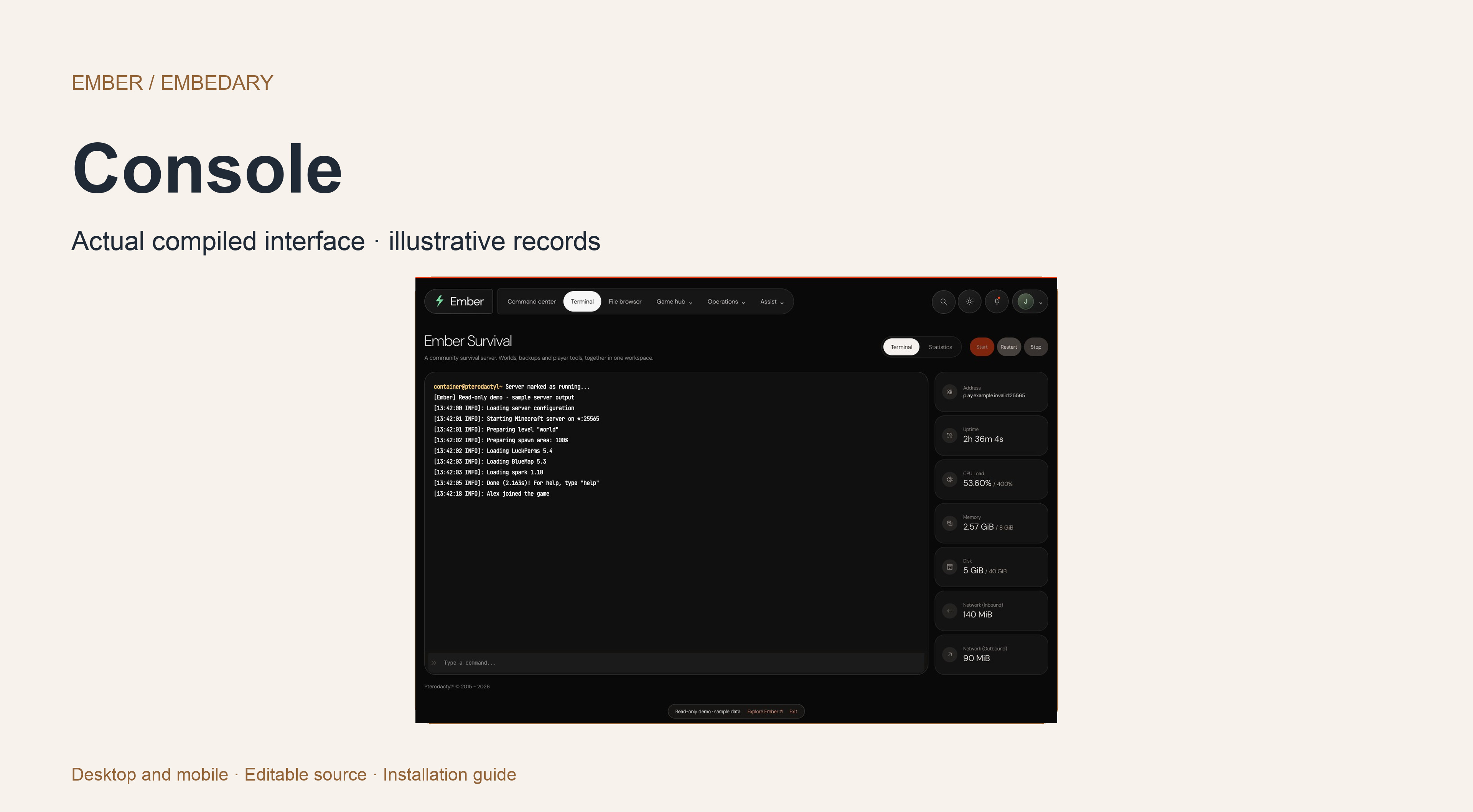The height and width of the screenshot is (812, 1473).
Task: Click the 140 MiB inbound value
Action: pyautogui.click(x=977, y=615)
